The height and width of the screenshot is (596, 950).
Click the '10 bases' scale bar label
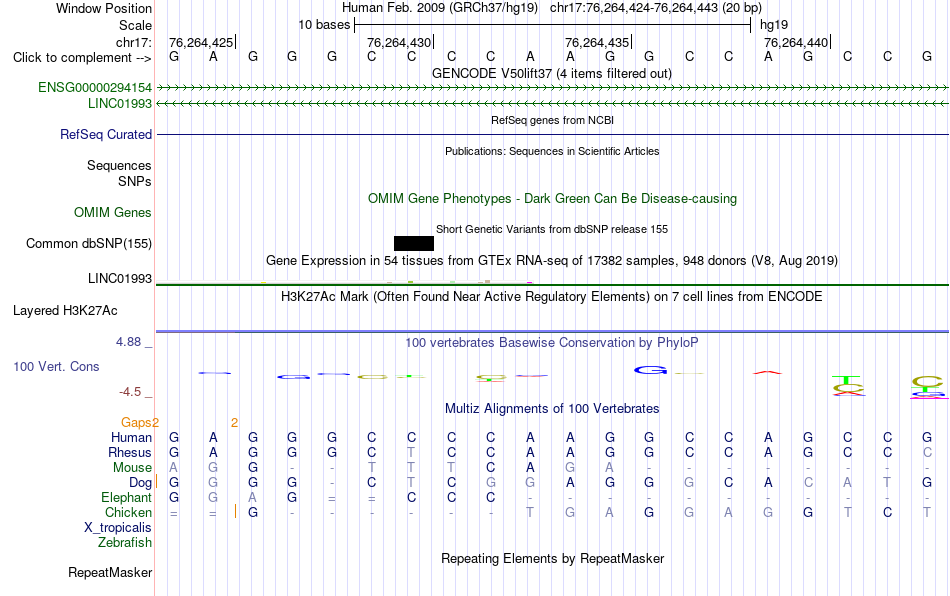coord(324,25)
